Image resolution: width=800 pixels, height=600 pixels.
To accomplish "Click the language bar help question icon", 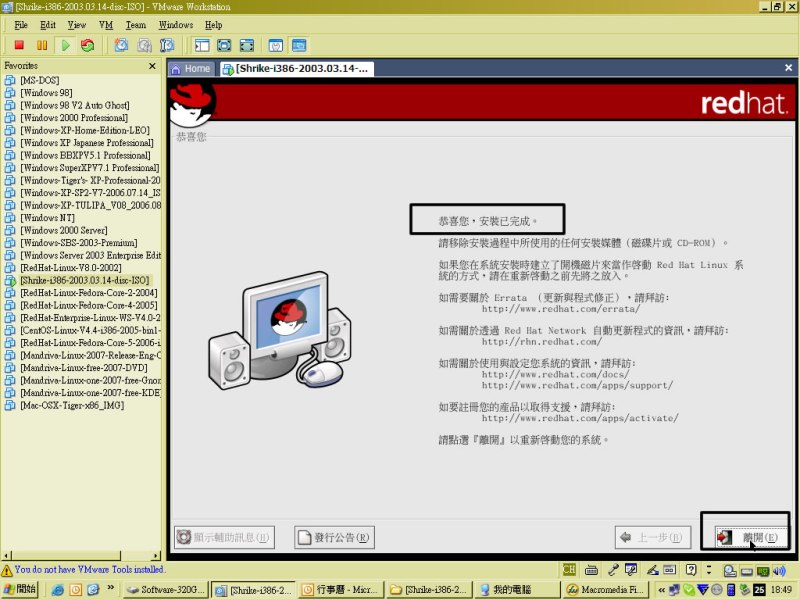I will [x=691, y=570].
